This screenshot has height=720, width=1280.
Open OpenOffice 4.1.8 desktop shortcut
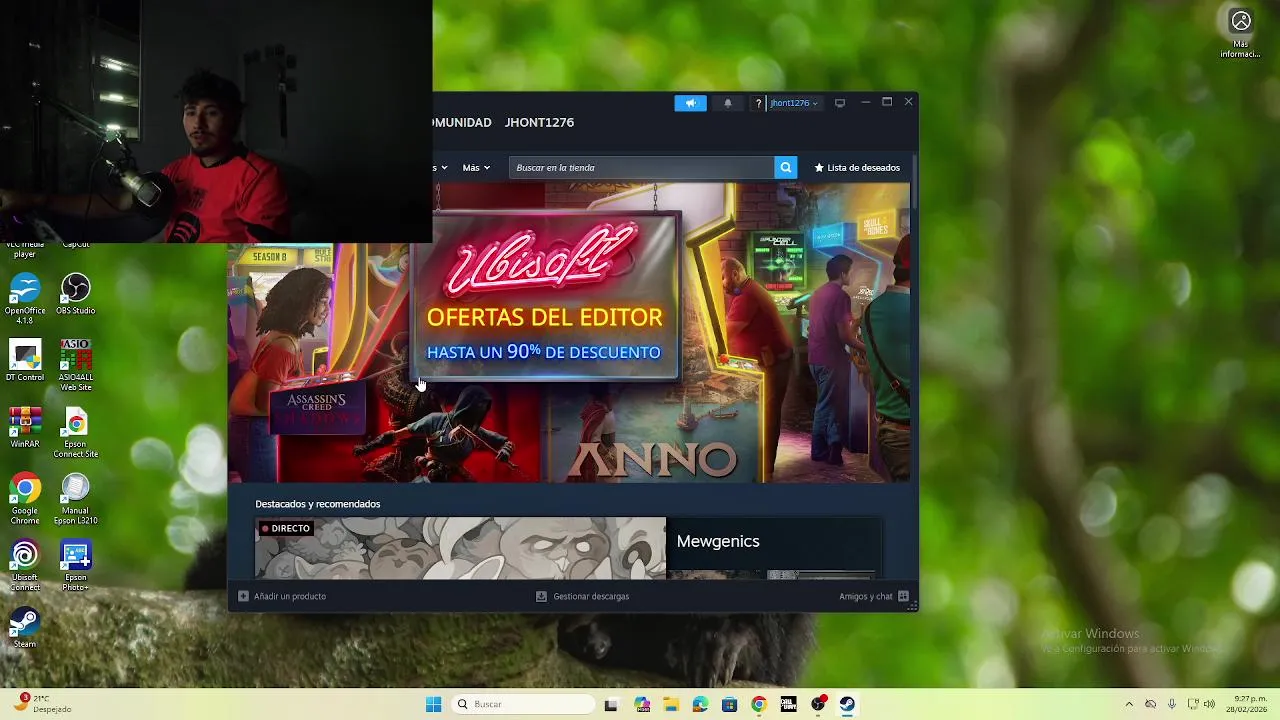click(25, 298)
